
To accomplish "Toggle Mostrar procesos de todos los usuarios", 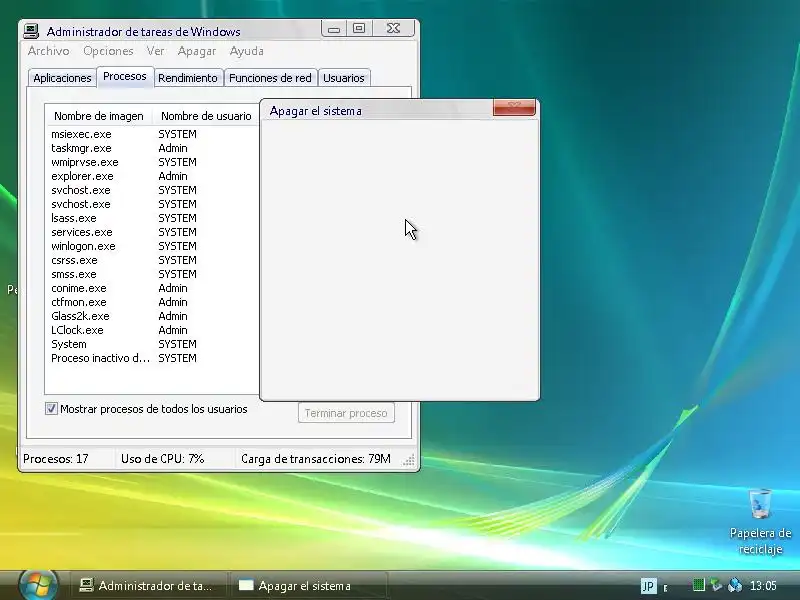I will point(51,409).
